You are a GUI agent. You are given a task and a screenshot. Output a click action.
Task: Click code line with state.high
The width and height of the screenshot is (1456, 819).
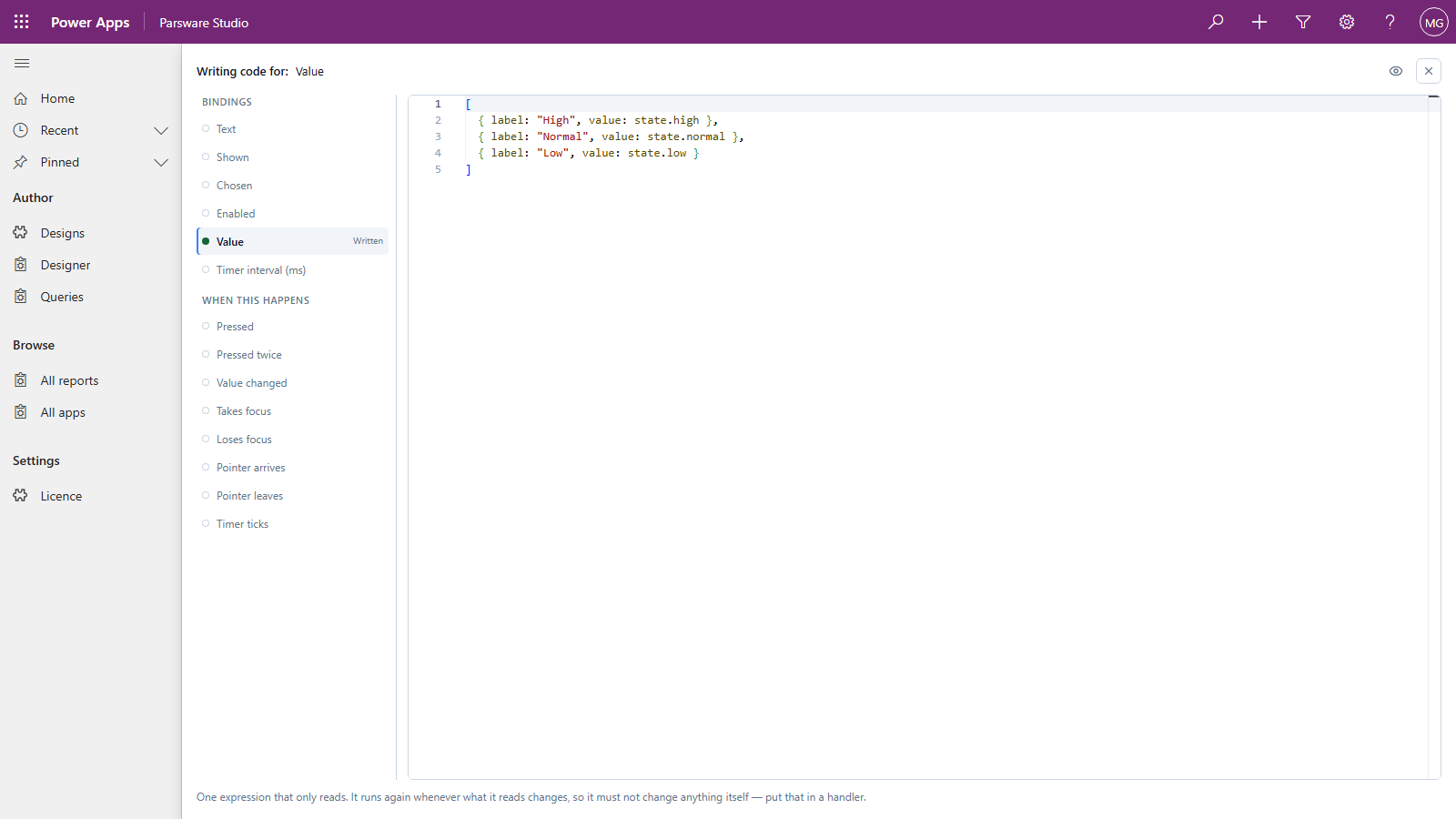tap(598, 120)
